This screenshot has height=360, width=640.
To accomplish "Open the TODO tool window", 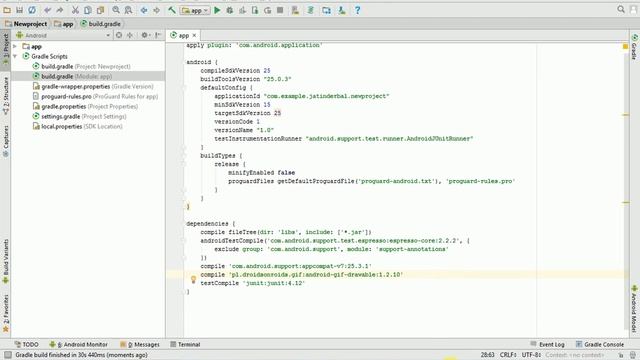I will (x=27, y=344).
